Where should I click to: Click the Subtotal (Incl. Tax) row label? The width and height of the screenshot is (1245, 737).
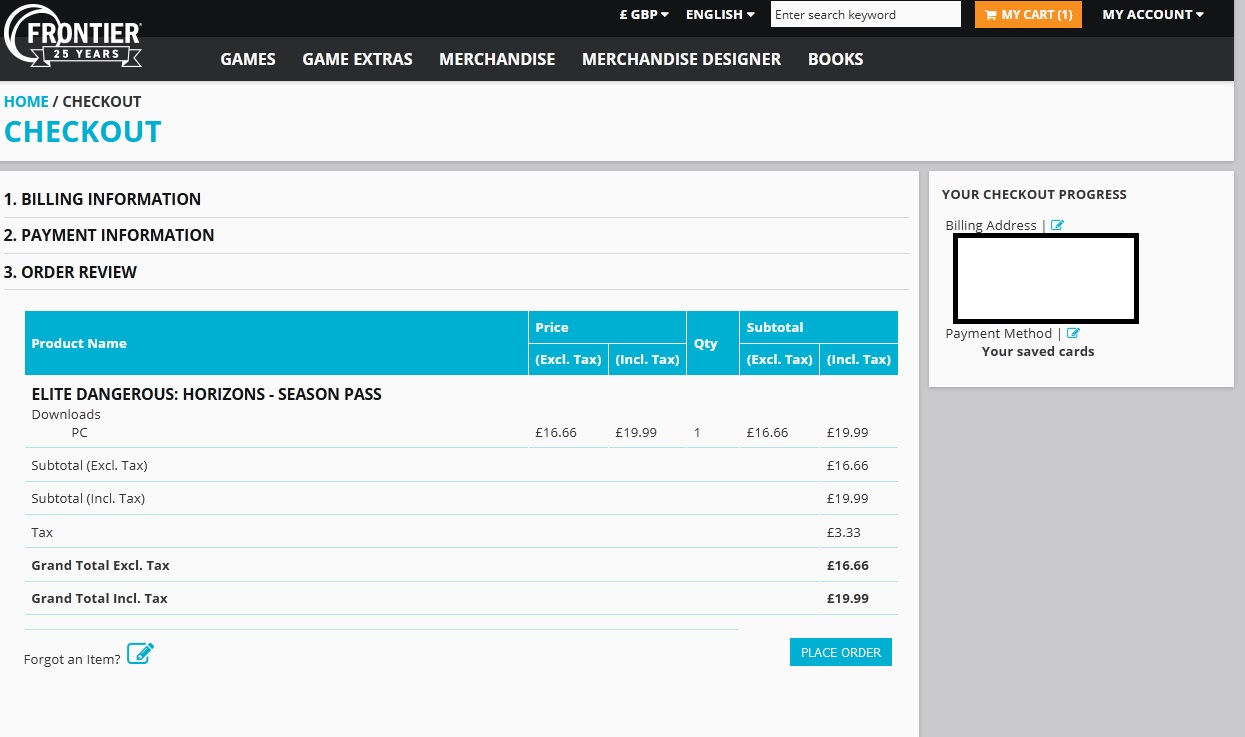(x=88, y=499)
